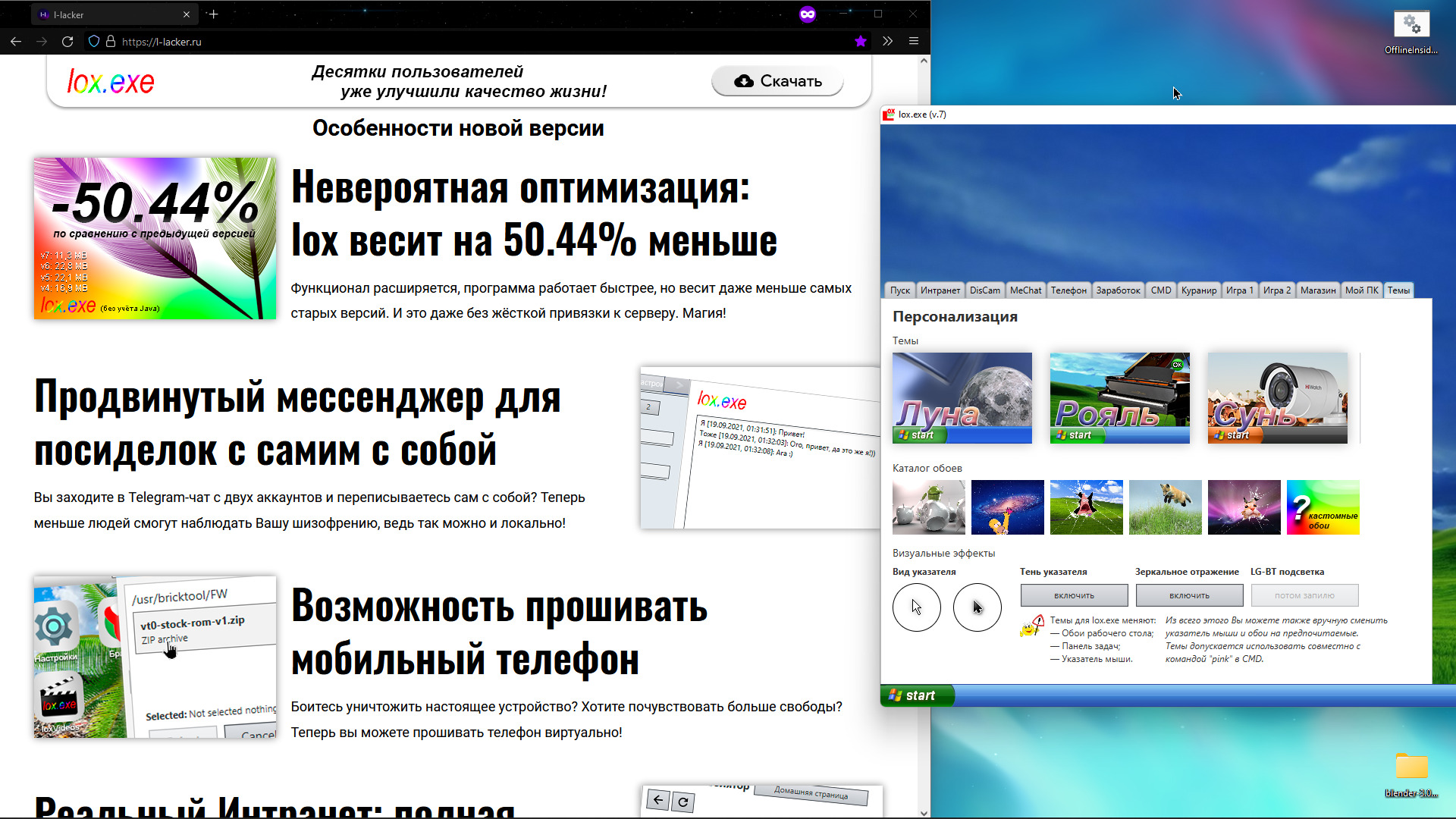The image size is (1456, 819).
Task: Click the Скачать download button
Action: click(x=777, y=81)
